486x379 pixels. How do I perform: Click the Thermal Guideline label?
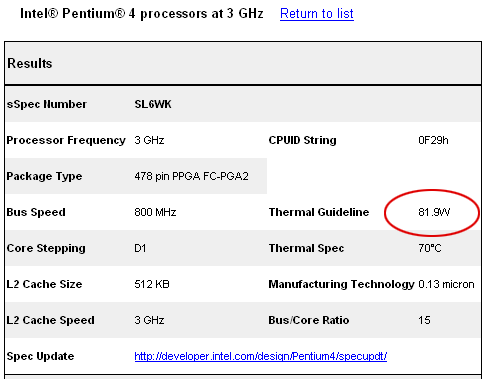(319, 212)
